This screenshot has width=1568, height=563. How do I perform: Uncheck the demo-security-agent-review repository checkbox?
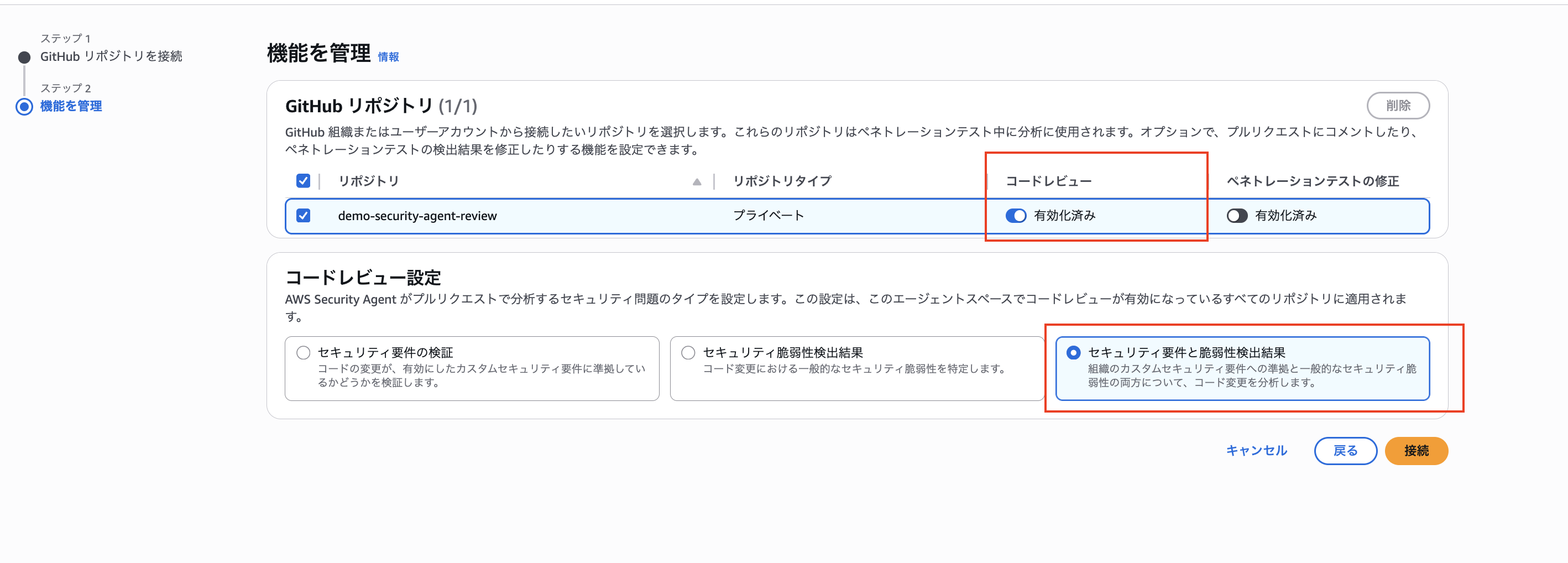pos(304,216)
